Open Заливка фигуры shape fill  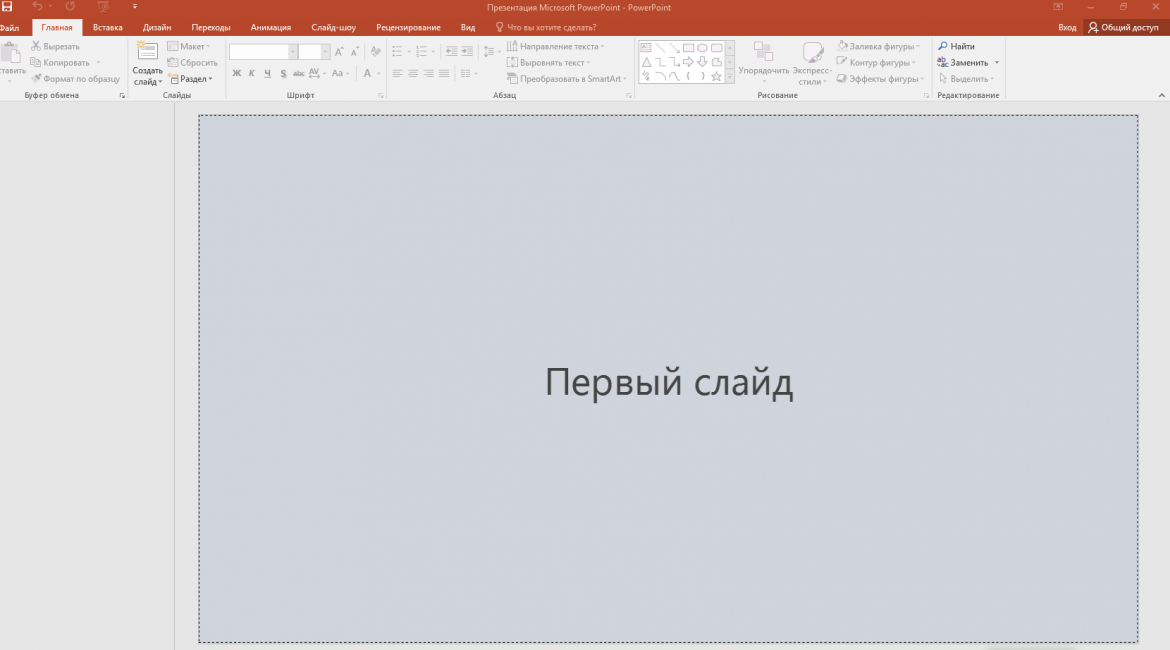878,46
